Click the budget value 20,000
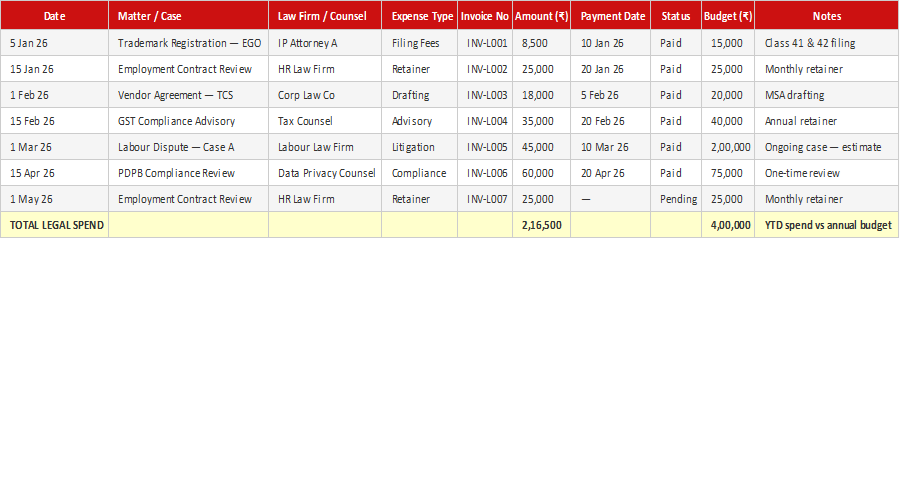Viewport: 900px width, 500px height. (728, 95)
